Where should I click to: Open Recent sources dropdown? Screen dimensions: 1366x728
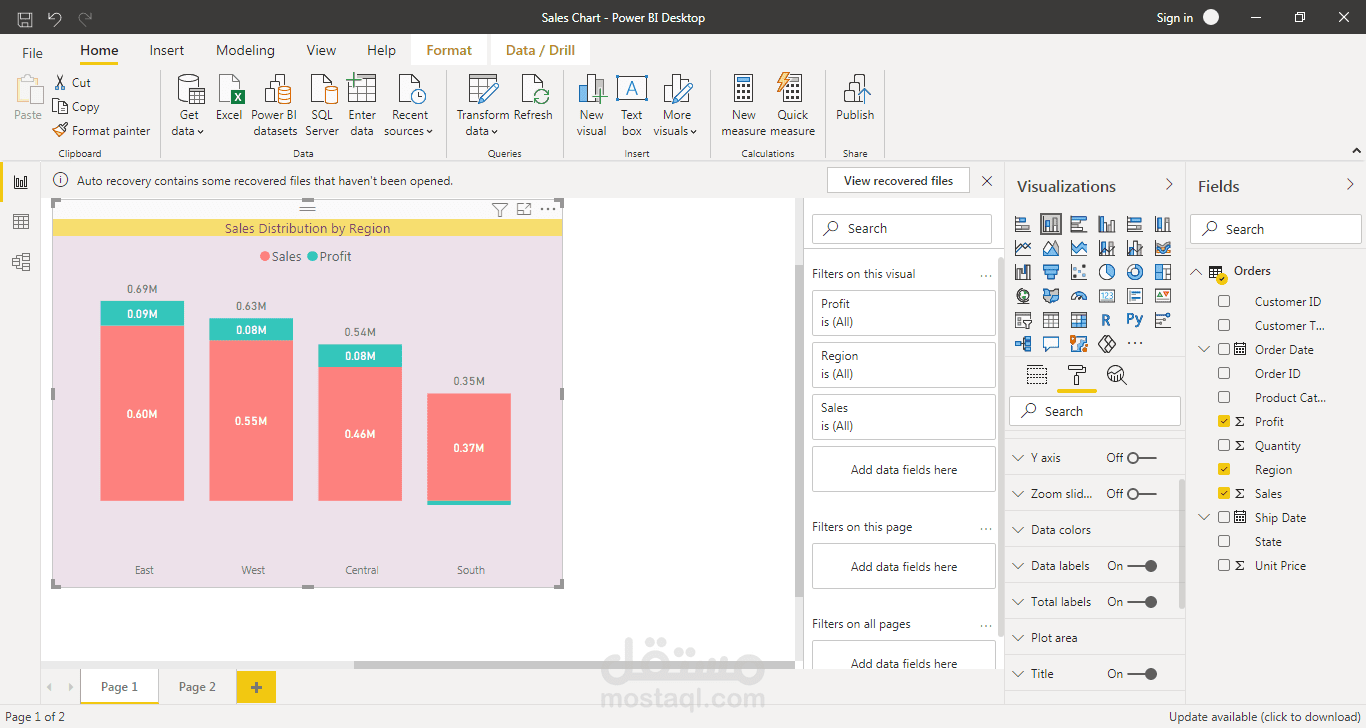click(x=410, y=105)
